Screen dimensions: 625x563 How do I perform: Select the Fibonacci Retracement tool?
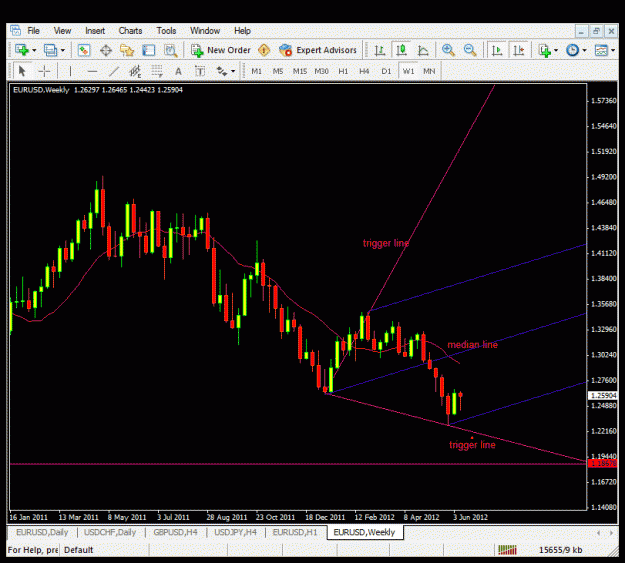pyautogui.click(x=157, y=71)
